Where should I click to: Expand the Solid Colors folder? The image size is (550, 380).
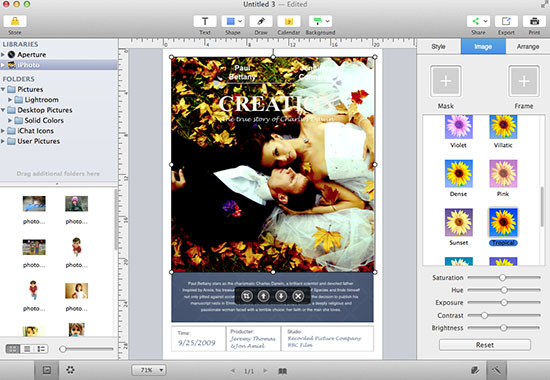[10, 120]
